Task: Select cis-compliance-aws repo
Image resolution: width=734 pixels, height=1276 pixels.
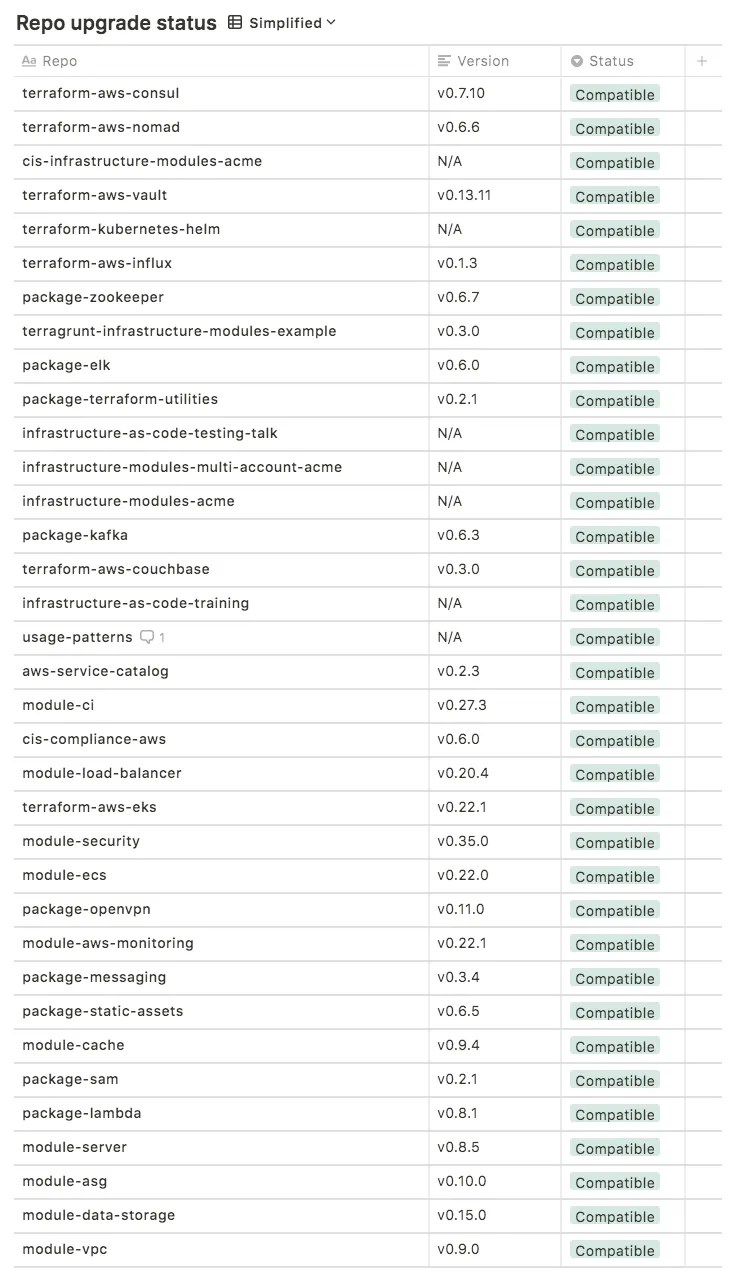Action: click(94, 739)
